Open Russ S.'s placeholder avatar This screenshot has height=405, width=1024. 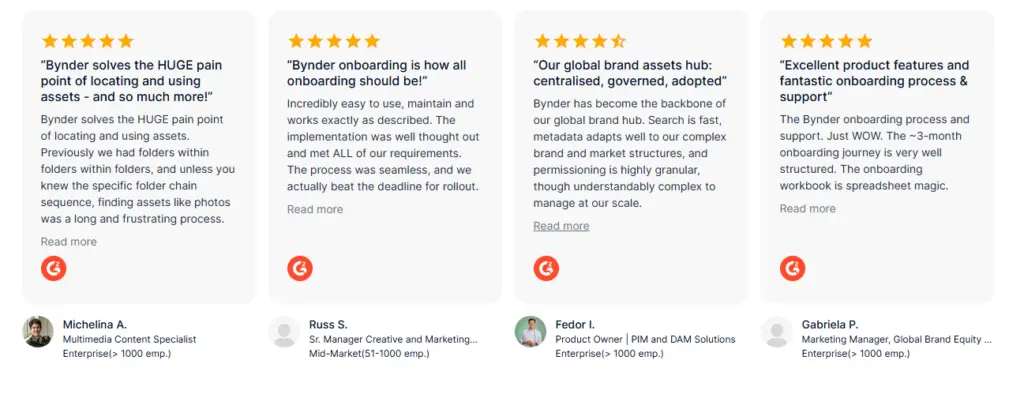(x=285, y=332)
